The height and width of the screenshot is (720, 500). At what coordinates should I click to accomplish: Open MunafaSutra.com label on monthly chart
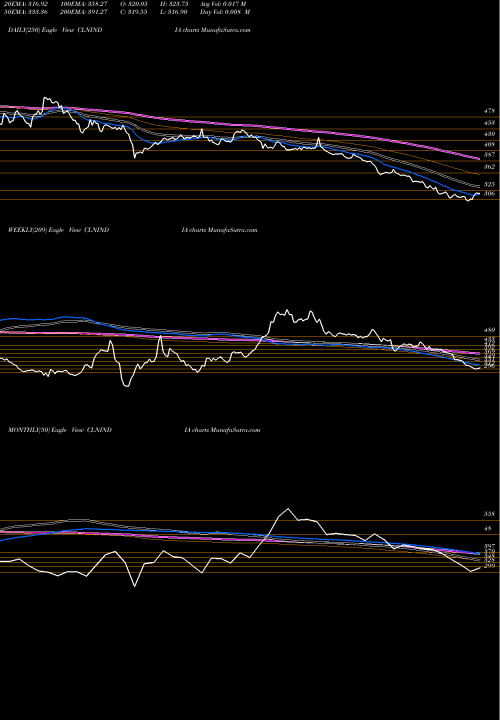point(236,430)
